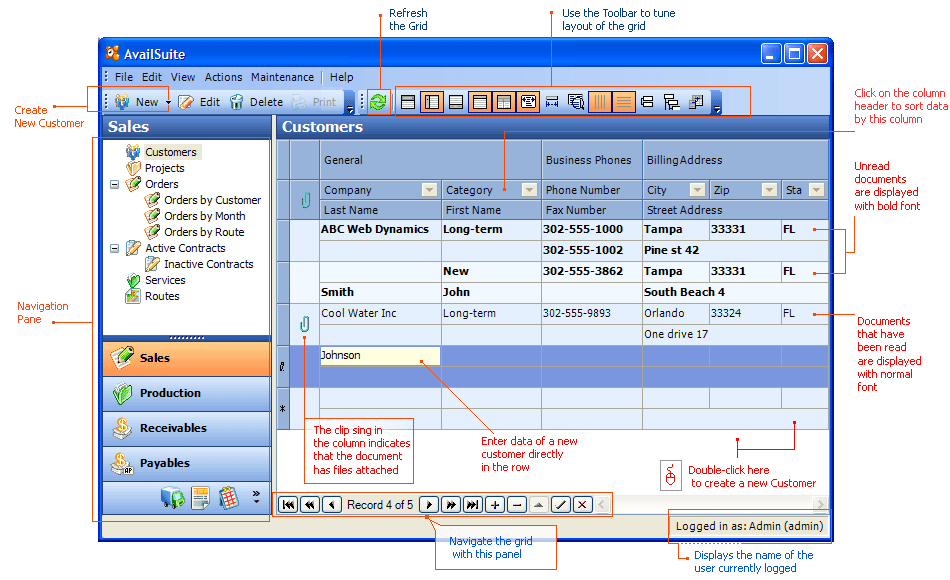Click the red X to cancel edit
This screenshot has height=580, width=950.
tap(582, 505)
